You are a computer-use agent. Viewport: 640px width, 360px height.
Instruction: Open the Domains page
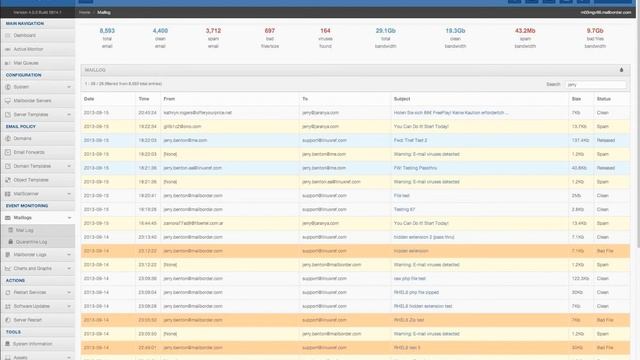tap(22, 139)
